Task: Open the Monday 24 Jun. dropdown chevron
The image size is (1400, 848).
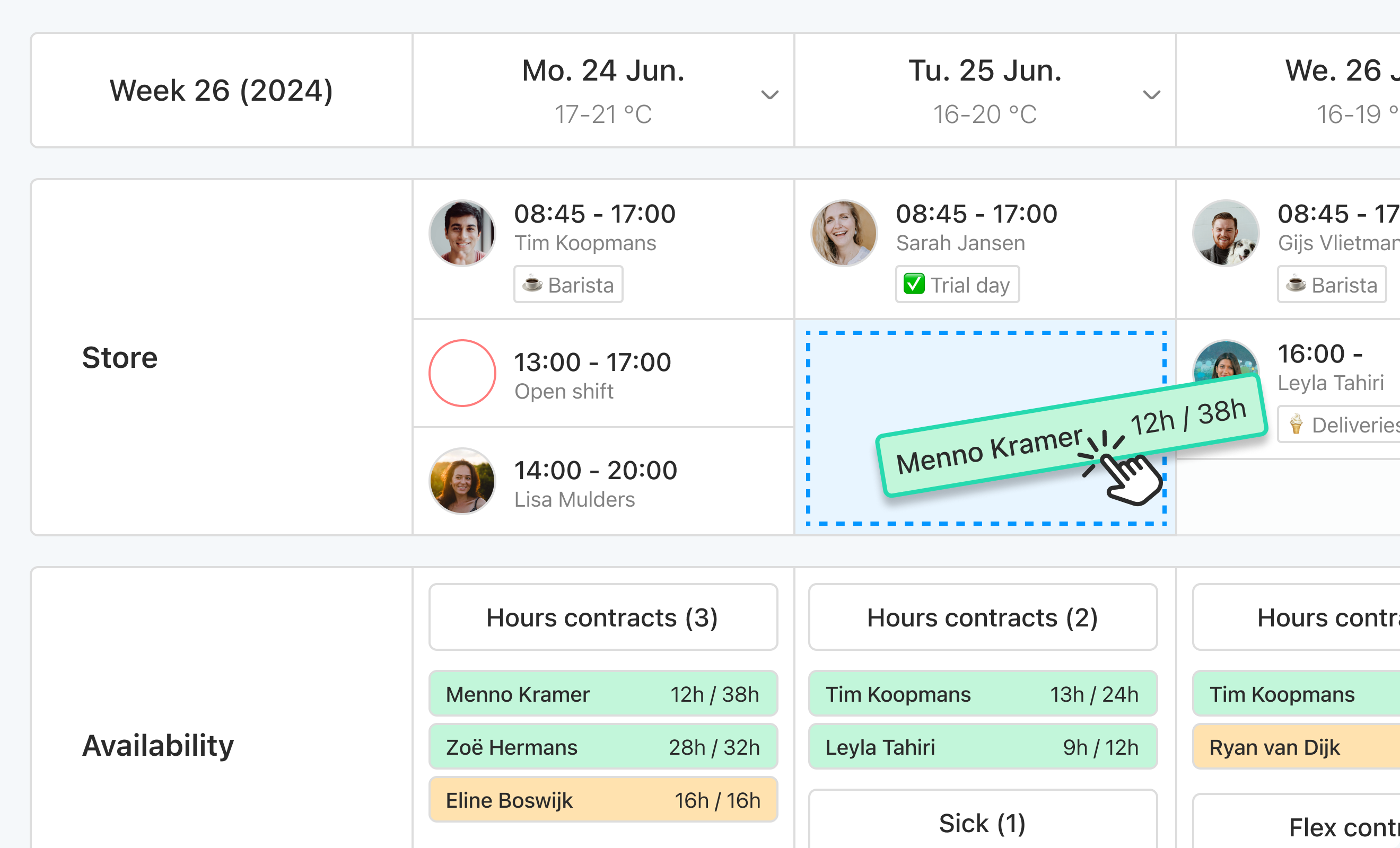Action: click(x=769, y=95)
